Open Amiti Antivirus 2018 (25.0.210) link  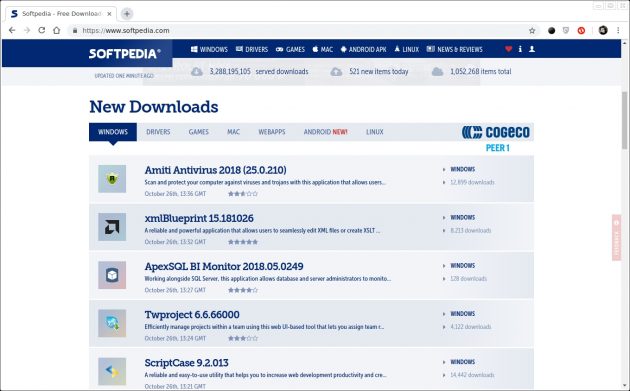[215, 170]
